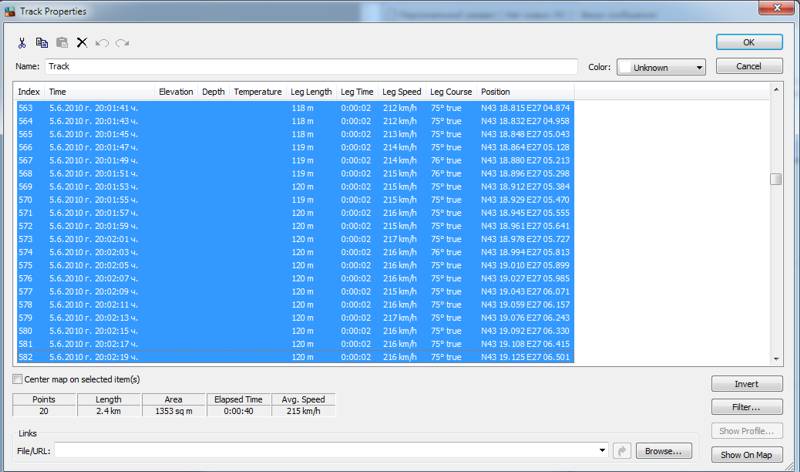Open the Color dropdown showing Unknown

tap(661, 67)
